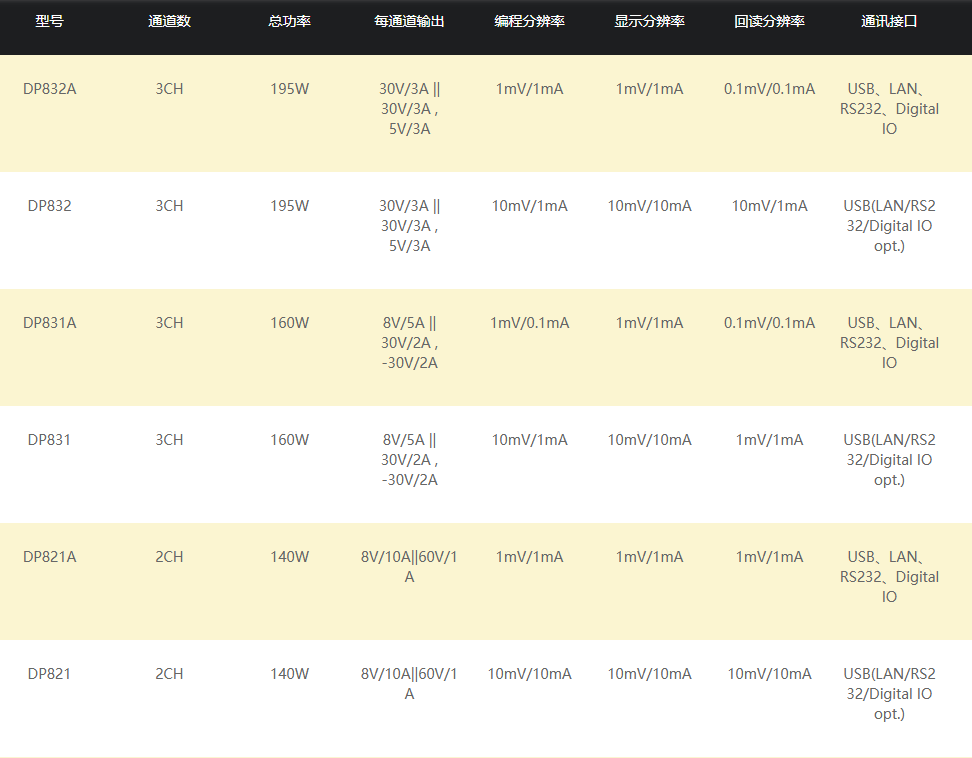Click the 回读分辨率 column header
This screenshot has width=972, height=758.
(769, 21)
